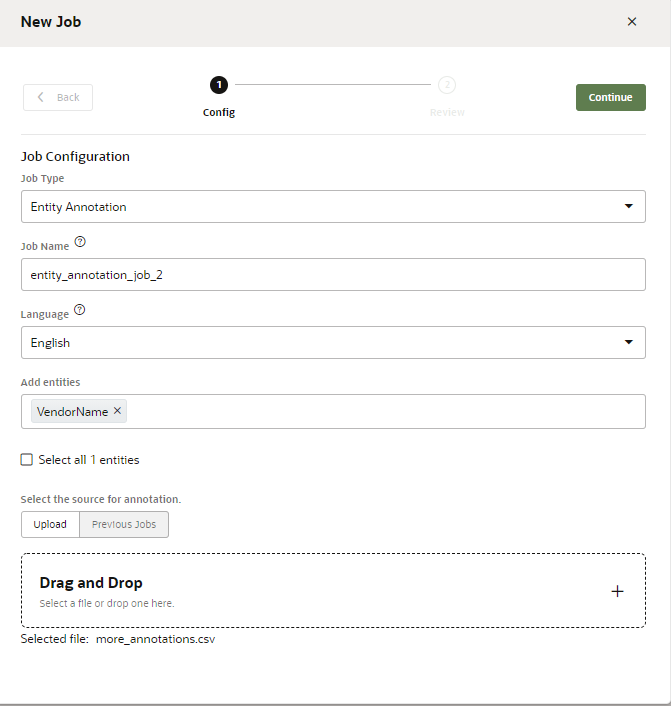
Task: Click the Back arrow chevron
Action: pos(41,97)
